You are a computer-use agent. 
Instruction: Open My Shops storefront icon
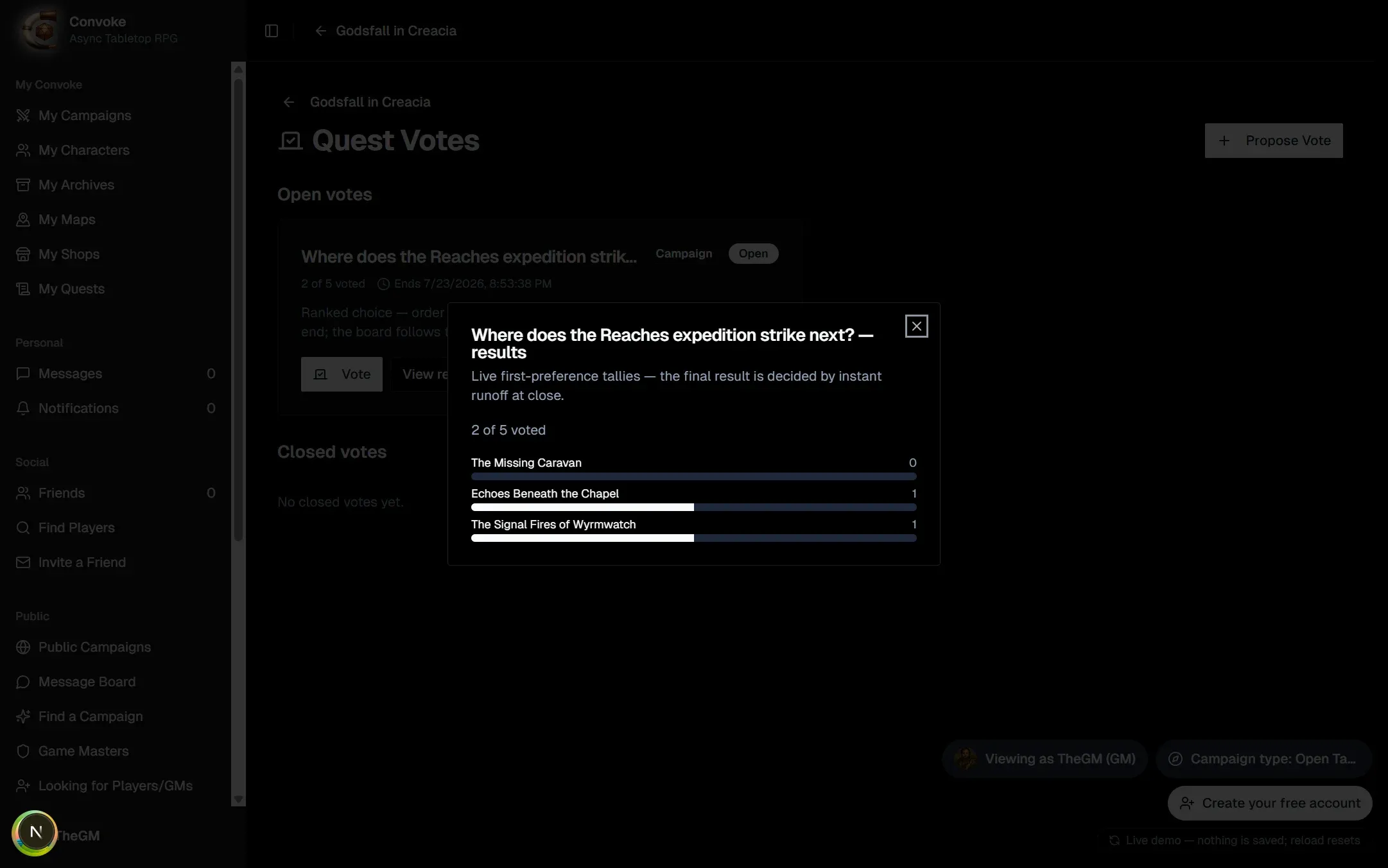click(x=23, y=254)
